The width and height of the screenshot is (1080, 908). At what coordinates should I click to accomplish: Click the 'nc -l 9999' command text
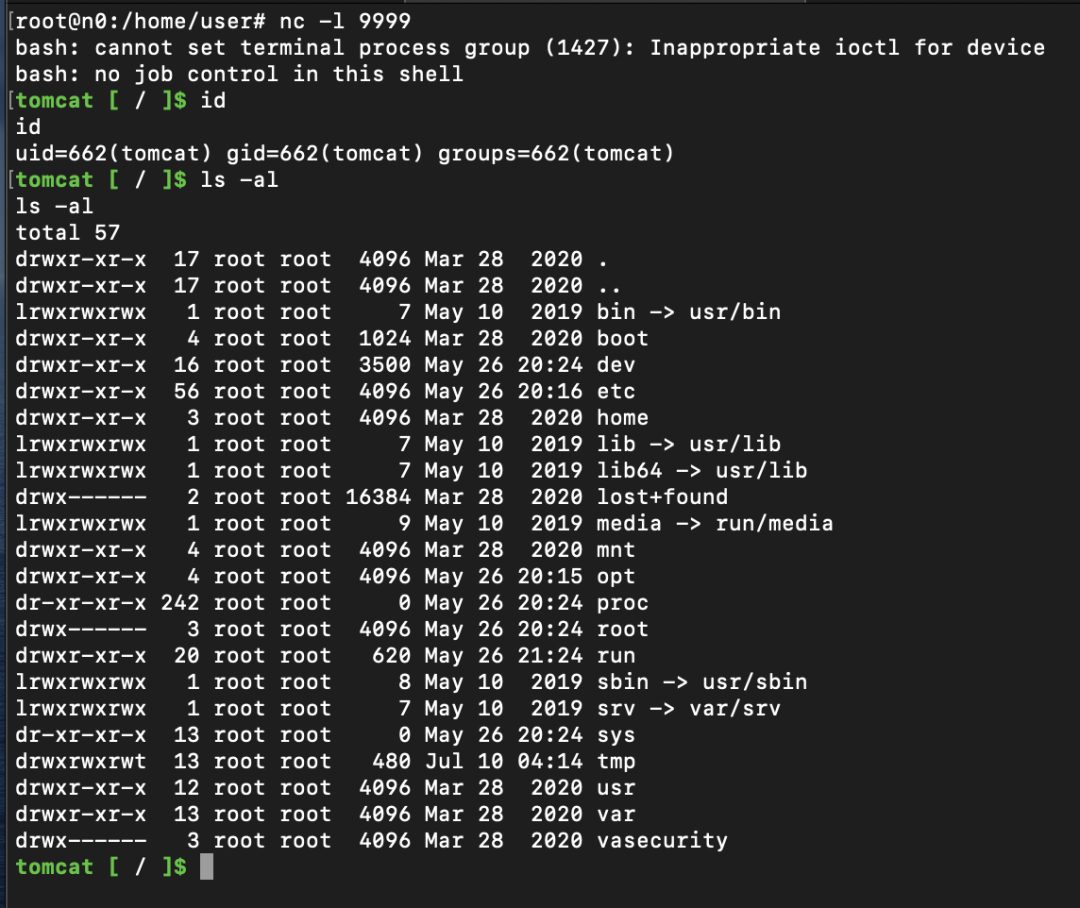point(345,21)
